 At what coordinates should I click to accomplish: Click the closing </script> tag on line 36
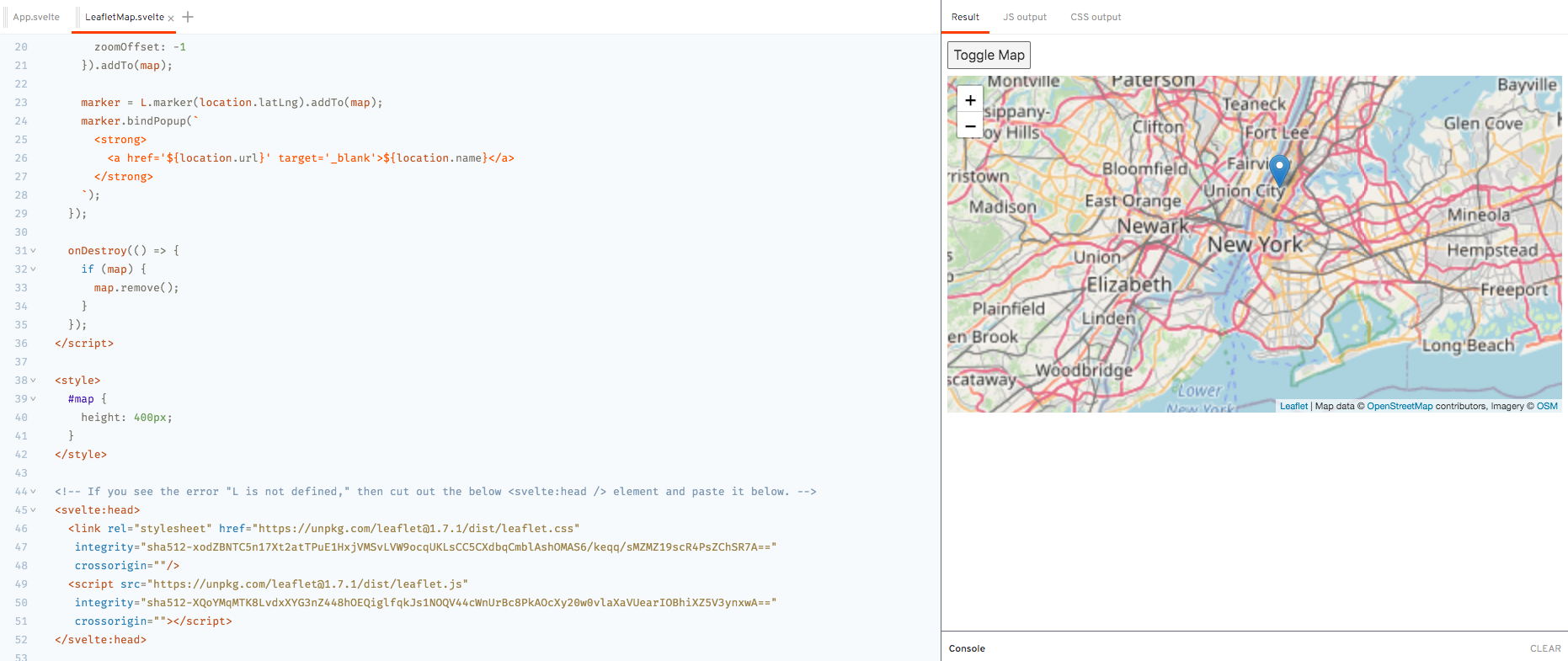point(84,344)
